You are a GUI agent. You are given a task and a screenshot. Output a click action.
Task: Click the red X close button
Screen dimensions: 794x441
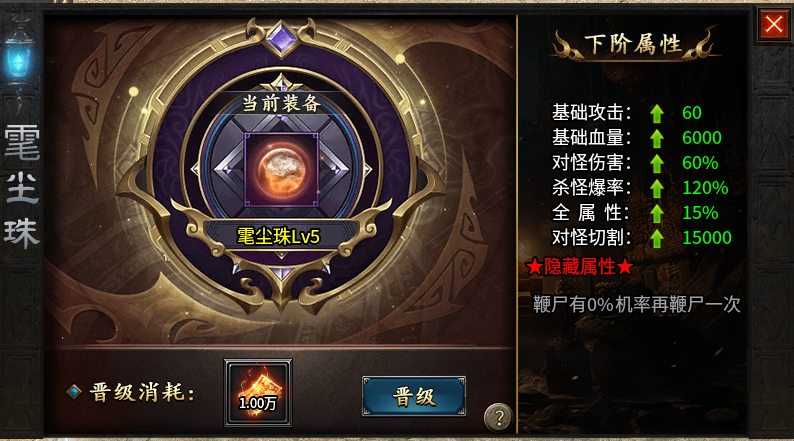(x=773, y=24)
